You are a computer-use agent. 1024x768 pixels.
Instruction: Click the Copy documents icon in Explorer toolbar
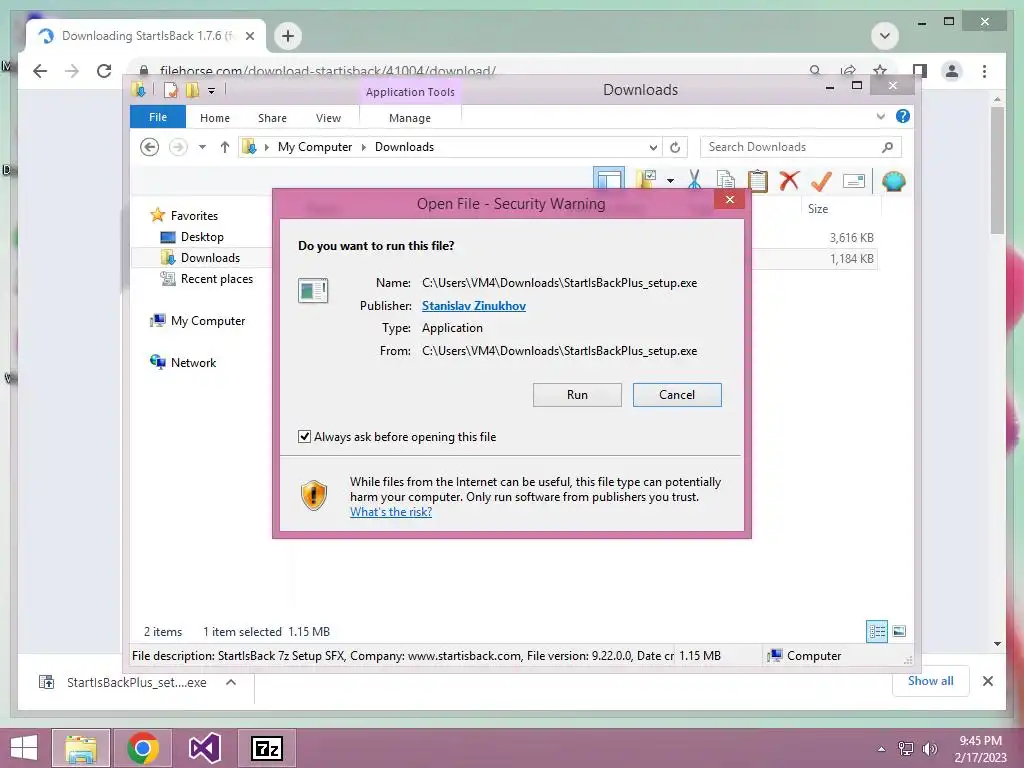[726, 180]
